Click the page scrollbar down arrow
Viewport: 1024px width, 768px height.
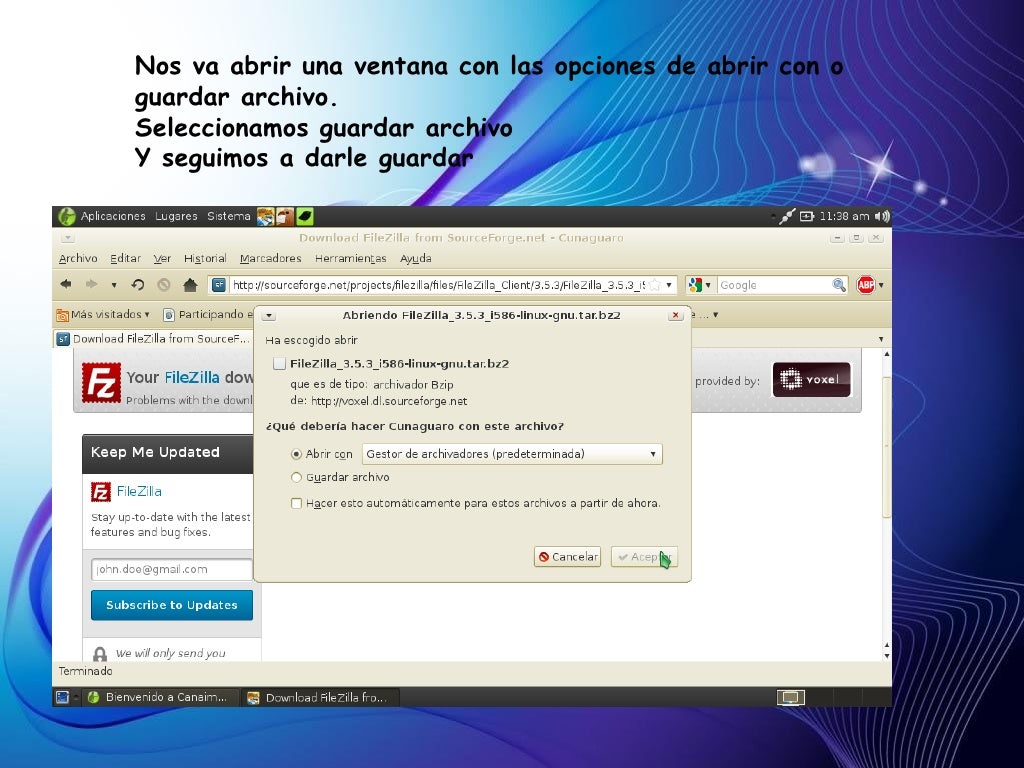[x=886, y=655]
